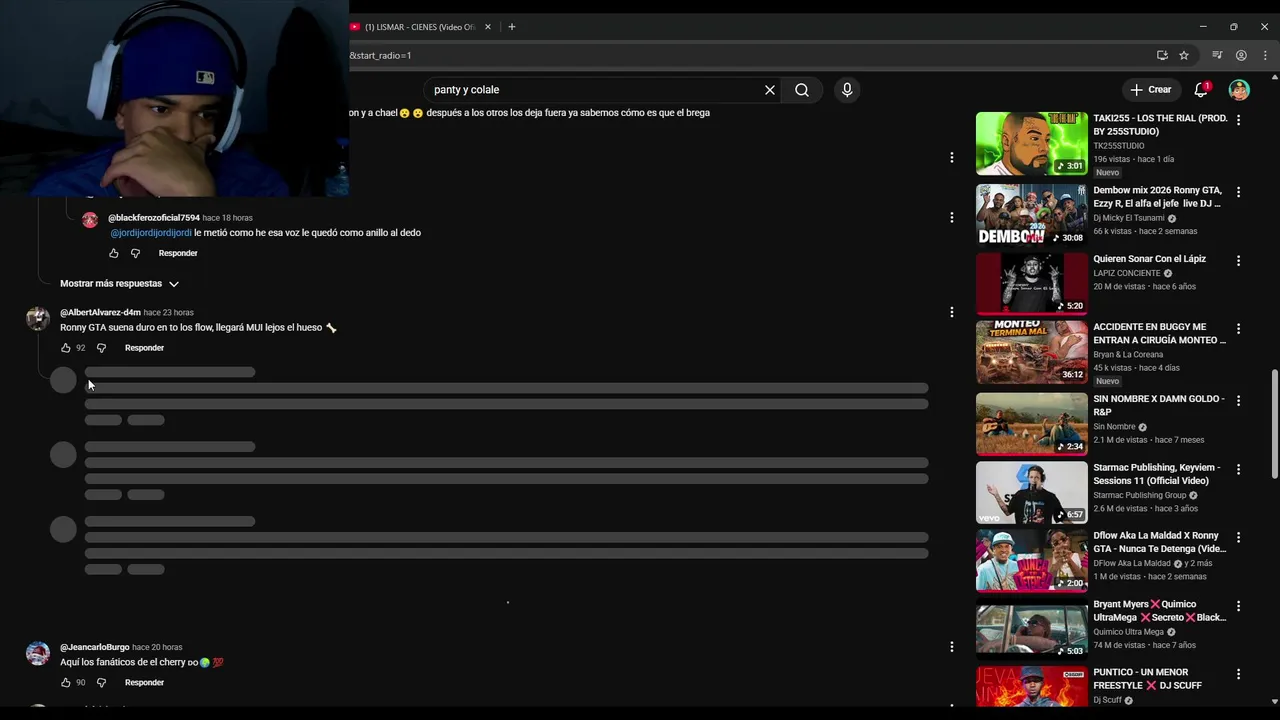Dislike the @JeancarloBurgo comment

coord(101,682)
